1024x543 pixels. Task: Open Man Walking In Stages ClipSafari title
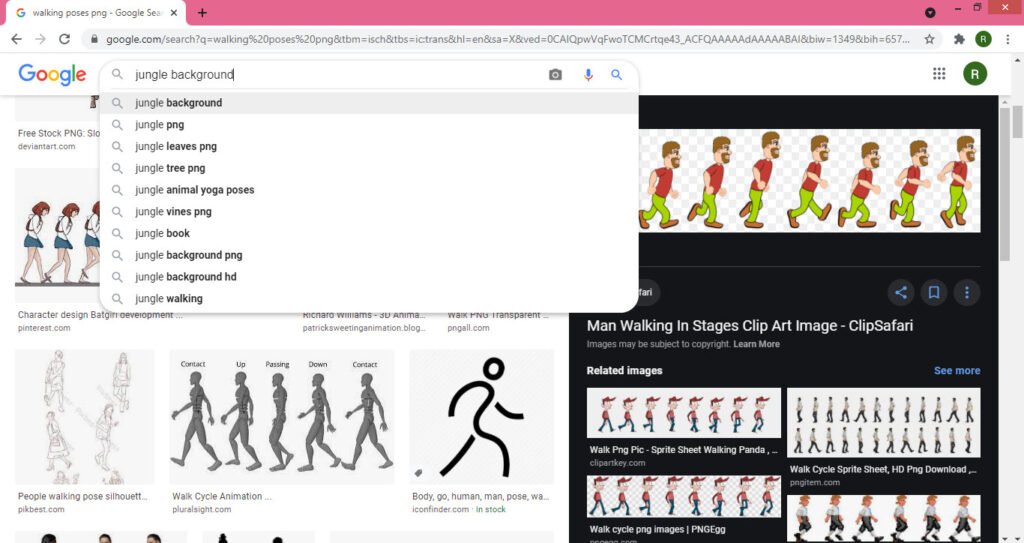pos(750,325)
